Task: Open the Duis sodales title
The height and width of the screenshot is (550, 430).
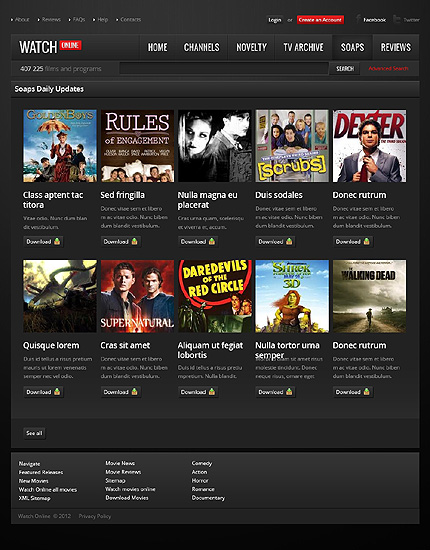Action: 279,195
